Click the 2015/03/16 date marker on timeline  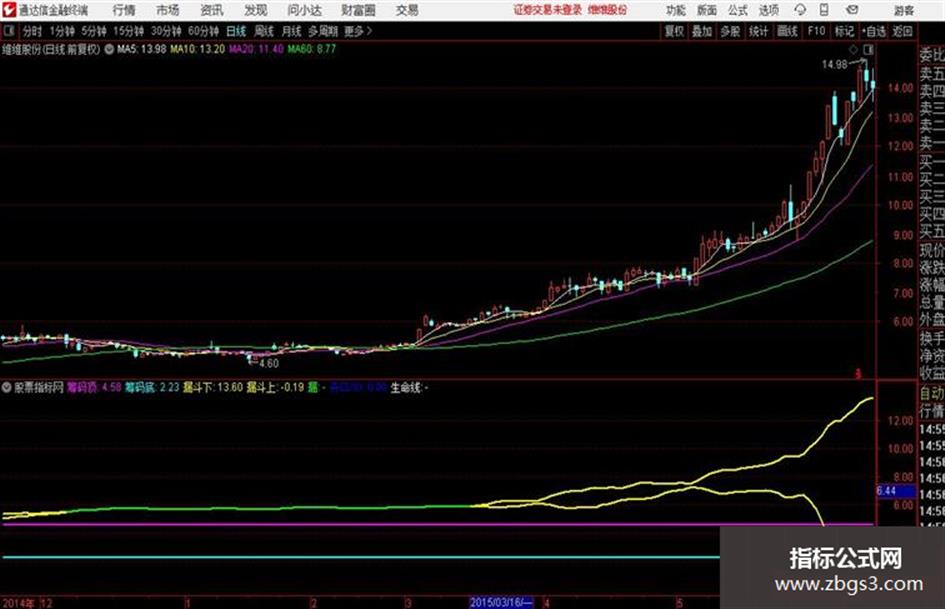pos(501,602)
